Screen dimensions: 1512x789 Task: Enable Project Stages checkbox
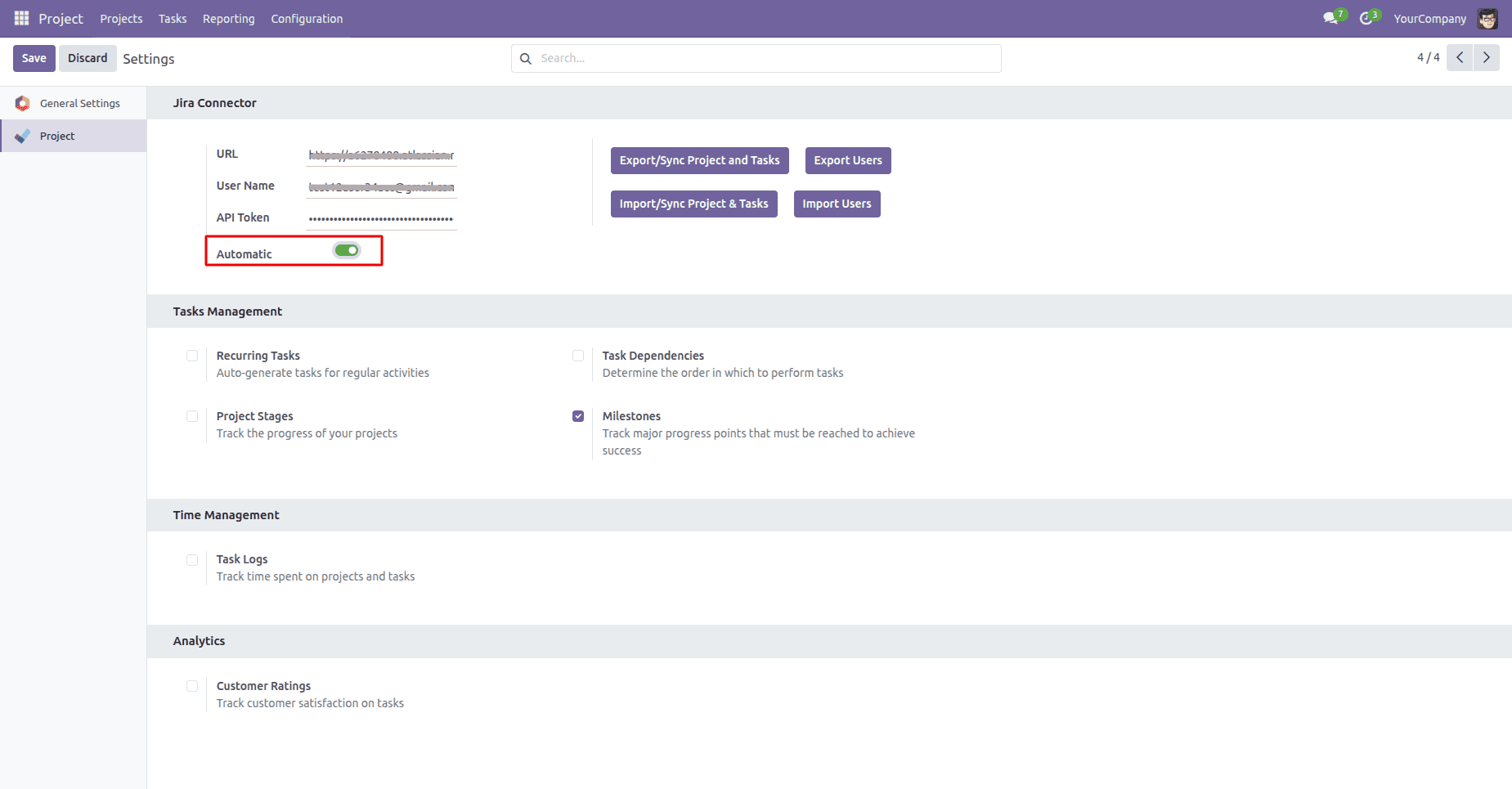[x=192, y=416]
